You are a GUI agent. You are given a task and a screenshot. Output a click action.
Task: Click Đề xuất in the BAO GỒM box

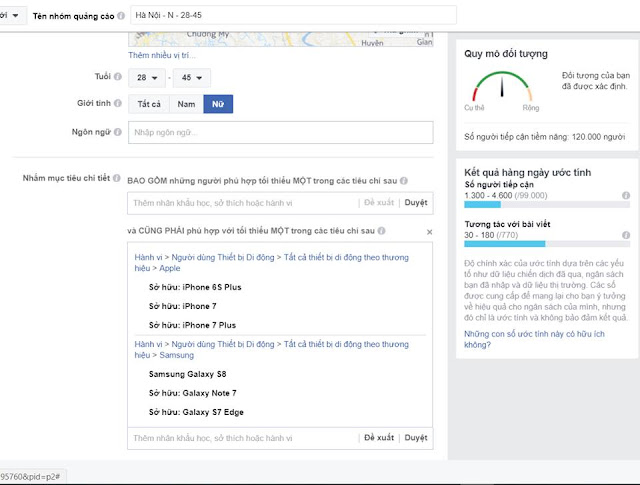379,202
